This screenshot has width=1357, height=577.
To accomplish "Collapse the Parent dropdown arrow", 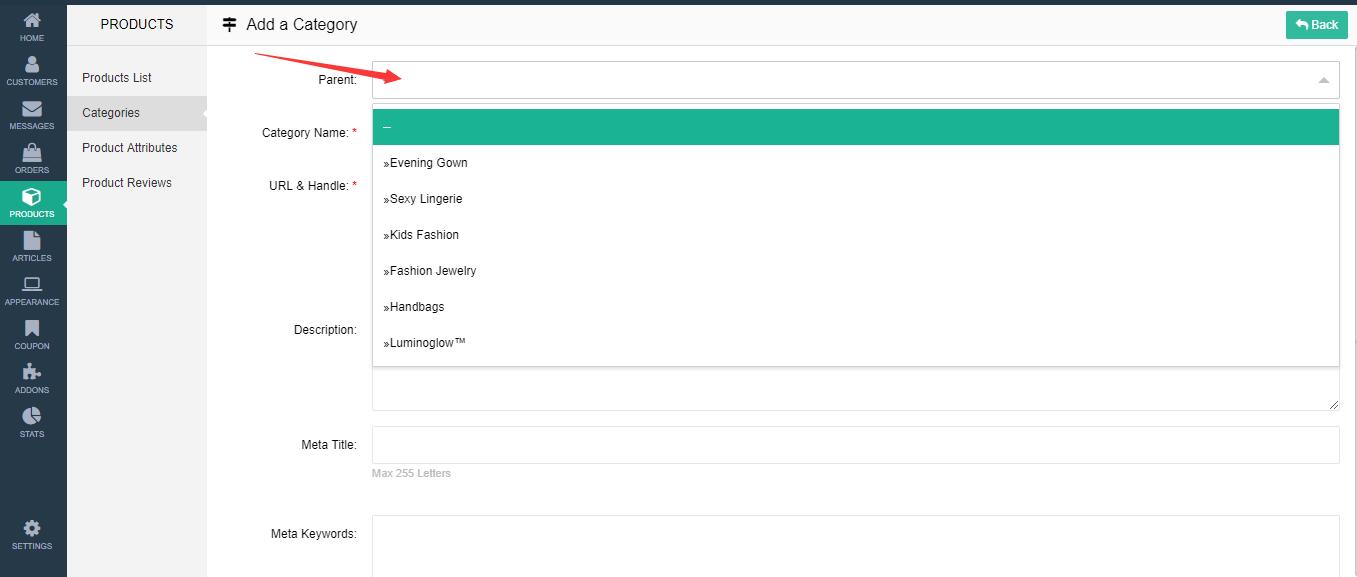I will click(x=1323, y=80).
